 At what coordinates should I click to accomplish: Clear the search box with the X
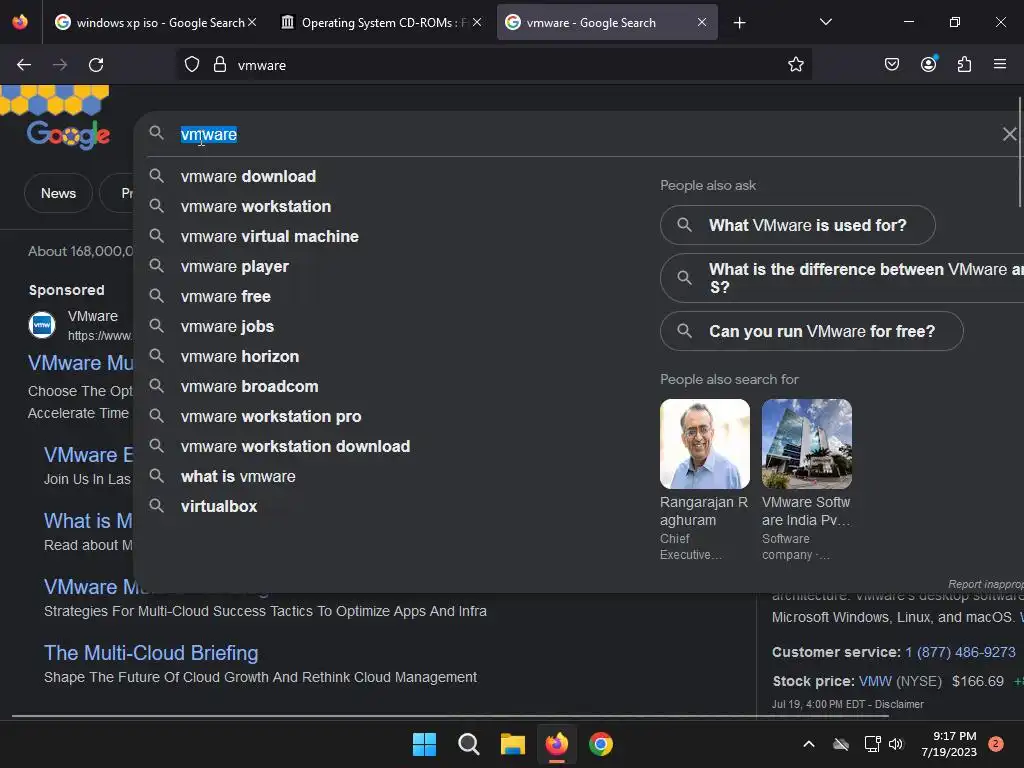[1010, 135]
